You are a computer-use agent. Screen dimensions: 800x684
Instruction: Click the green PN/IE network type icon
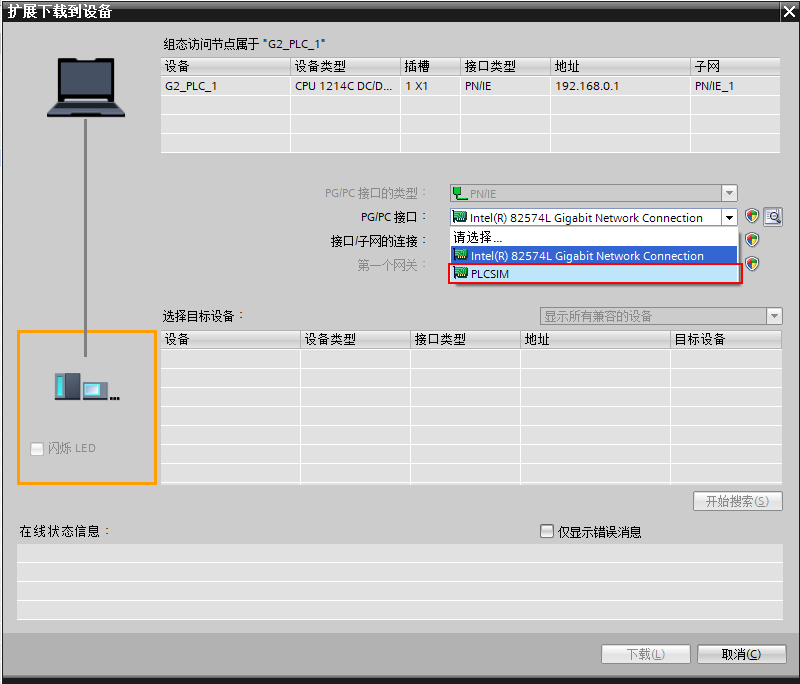point(460,193)
